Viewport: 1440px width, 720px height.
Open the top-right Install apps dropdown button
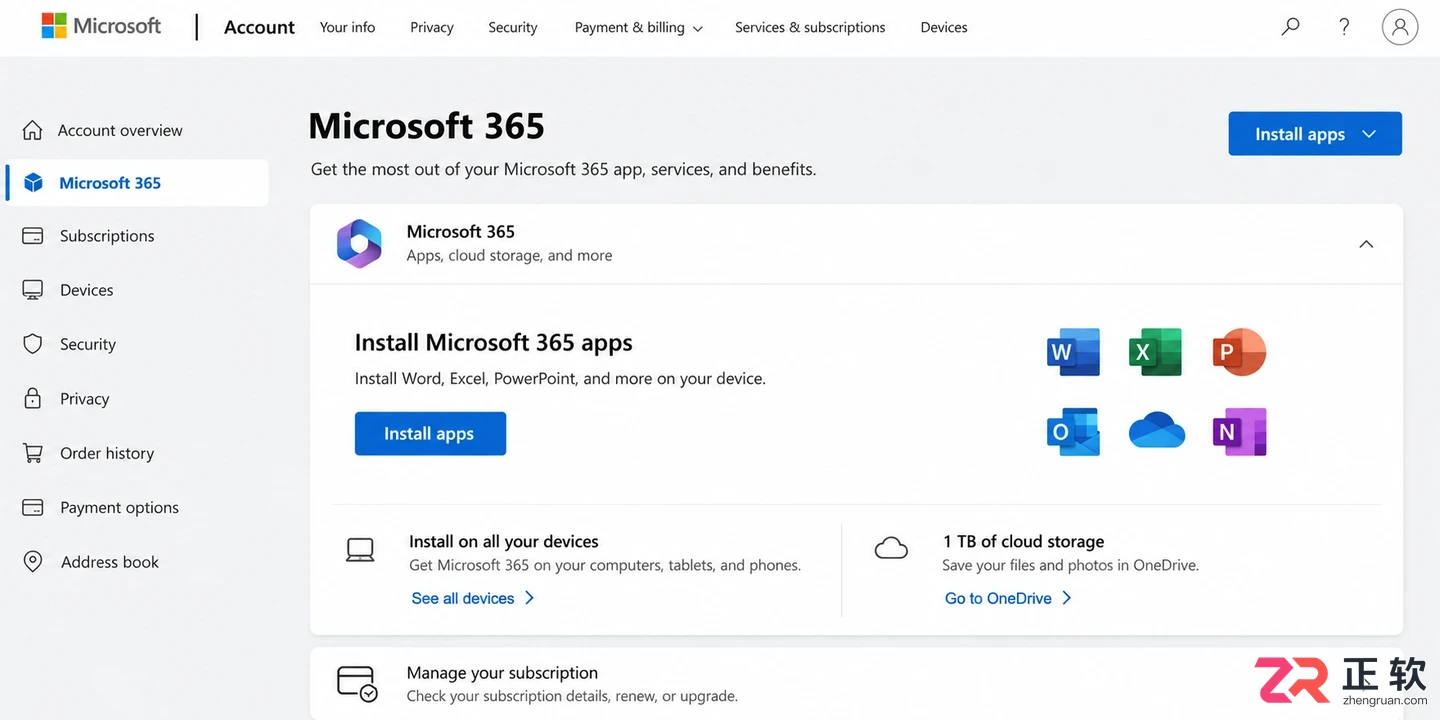coord(1315,134)
